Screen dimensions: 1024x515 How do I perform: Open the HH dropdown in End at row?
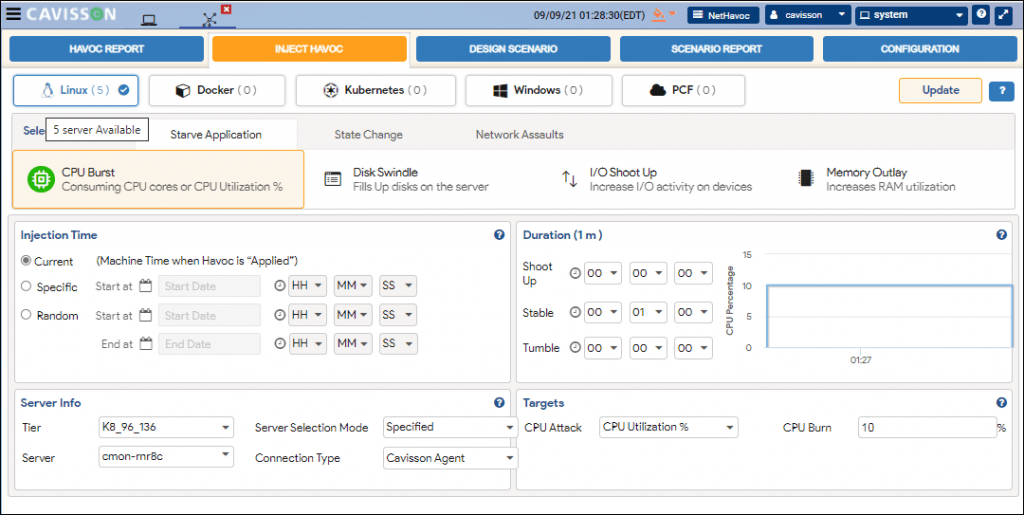pyautogui.click(x=308, y=344)
